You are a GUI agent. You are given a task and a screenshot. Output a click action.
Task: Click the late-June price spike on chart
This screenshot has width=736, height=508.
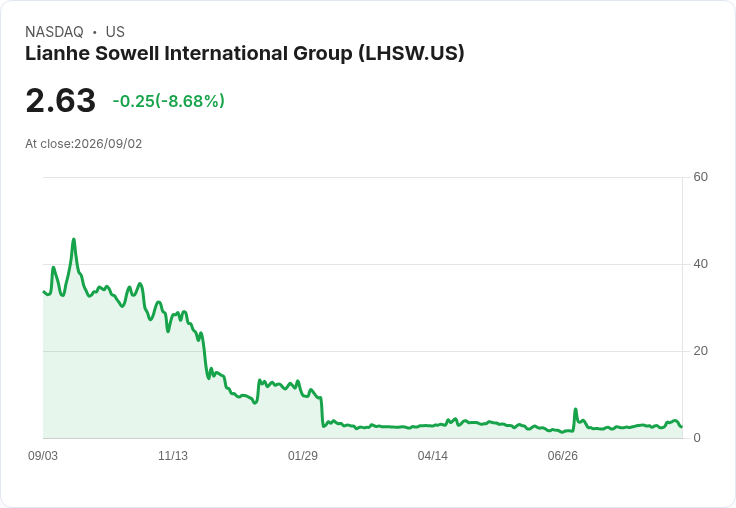coord(575,409)
